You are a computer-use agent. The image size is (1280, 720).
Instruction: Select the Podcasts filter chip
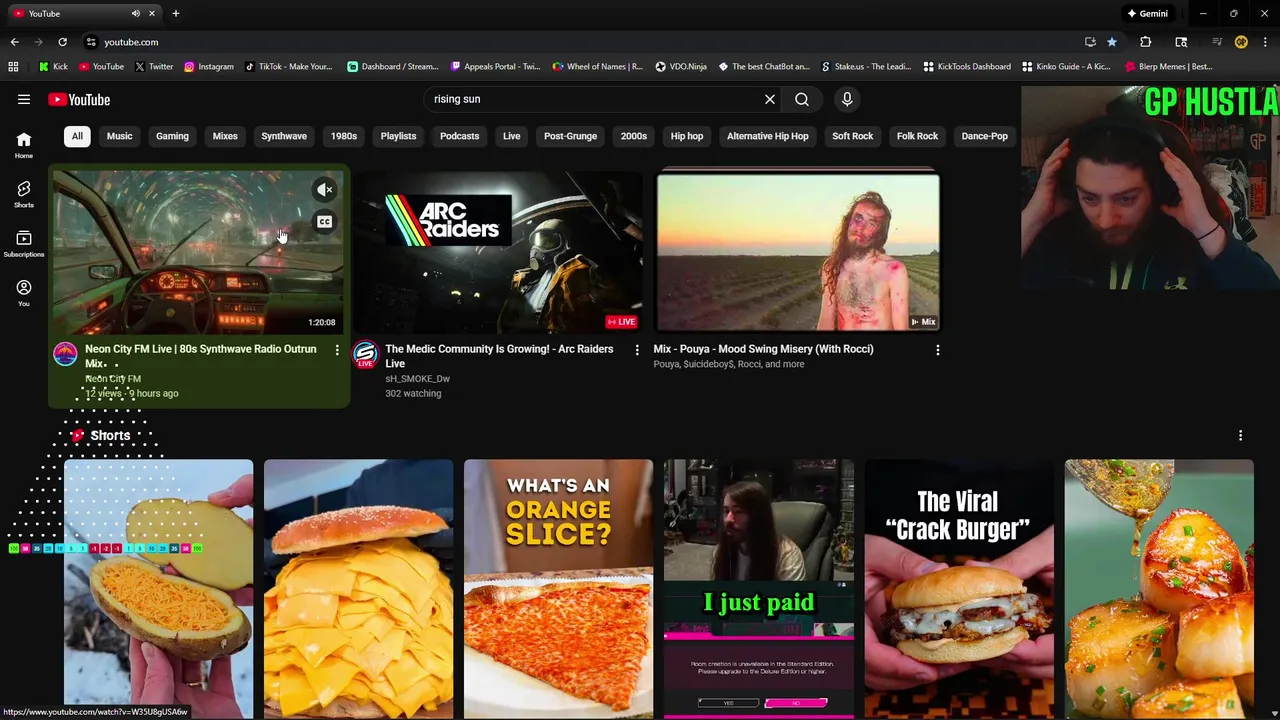click(x=460, y=136)
